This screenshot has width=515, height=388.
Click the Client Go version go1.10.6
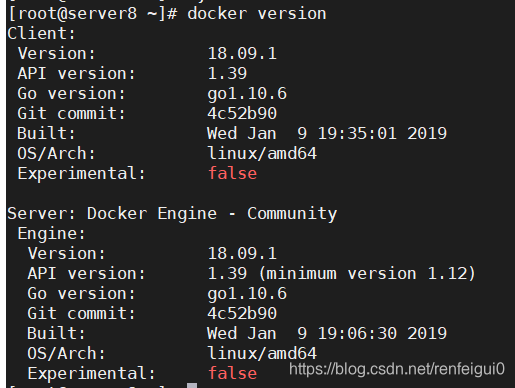(247, 94)
